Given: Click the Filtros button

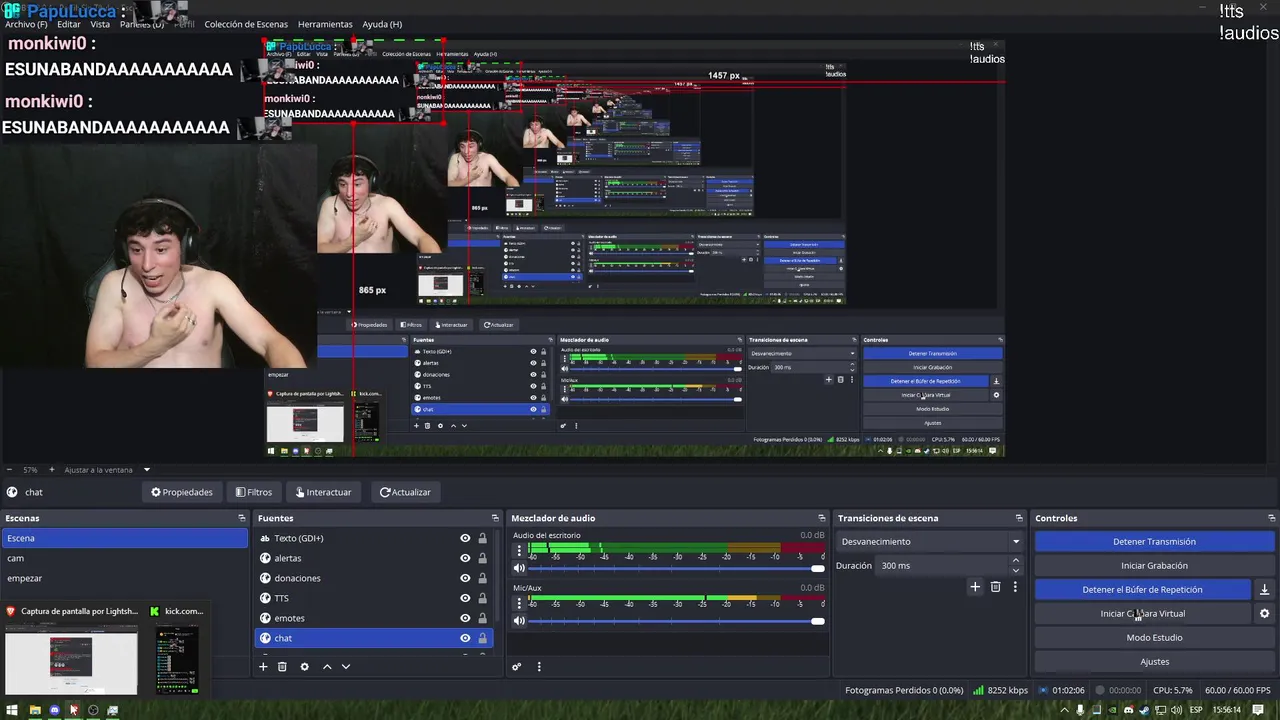Looking at the screenshot, I should (x=253, y=492).
